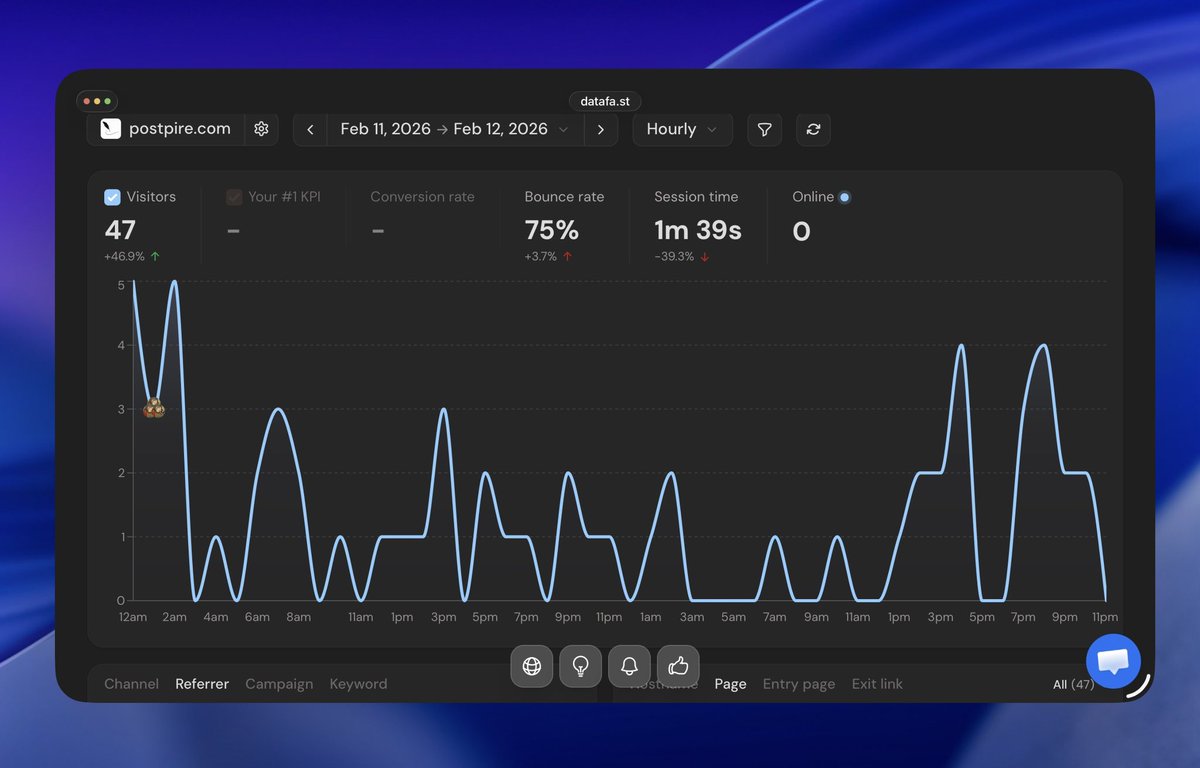Click the datafa.st address pill
The height and width of the screenshot is (768, 1200).
coord(605,102)
